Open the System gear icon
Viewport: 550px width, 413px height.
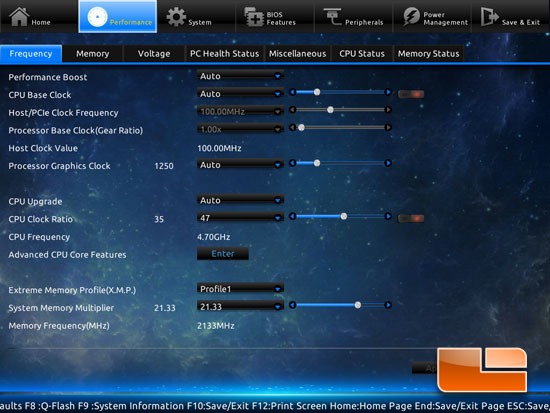[x=176, y=16]
